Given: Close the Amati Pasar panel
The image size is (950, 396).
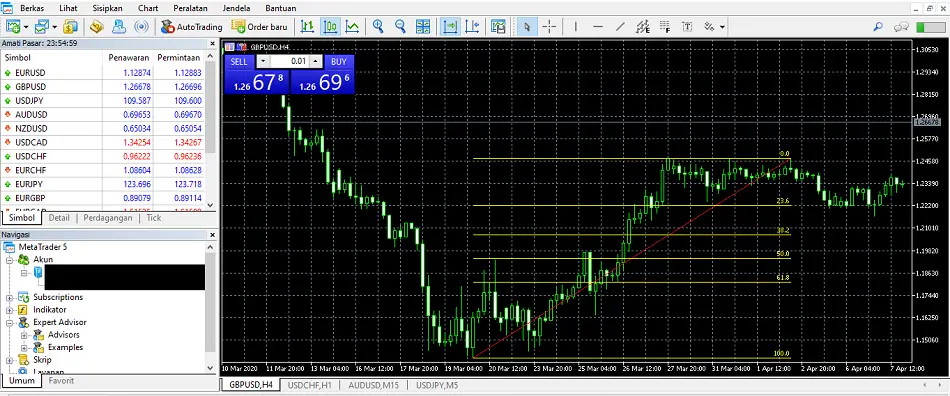Looking at the screenshot, I should point(212,44).
